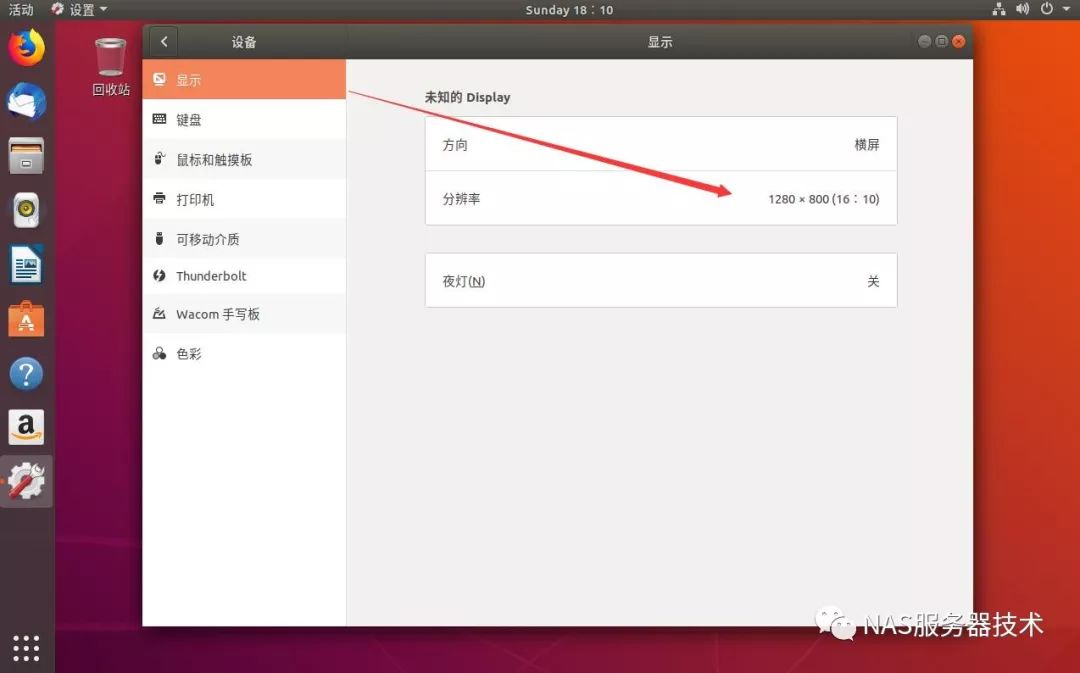The image size is (1080, 673).
Task: Open the 分辨率 resolution dropdown
Action: pos(661,198)
